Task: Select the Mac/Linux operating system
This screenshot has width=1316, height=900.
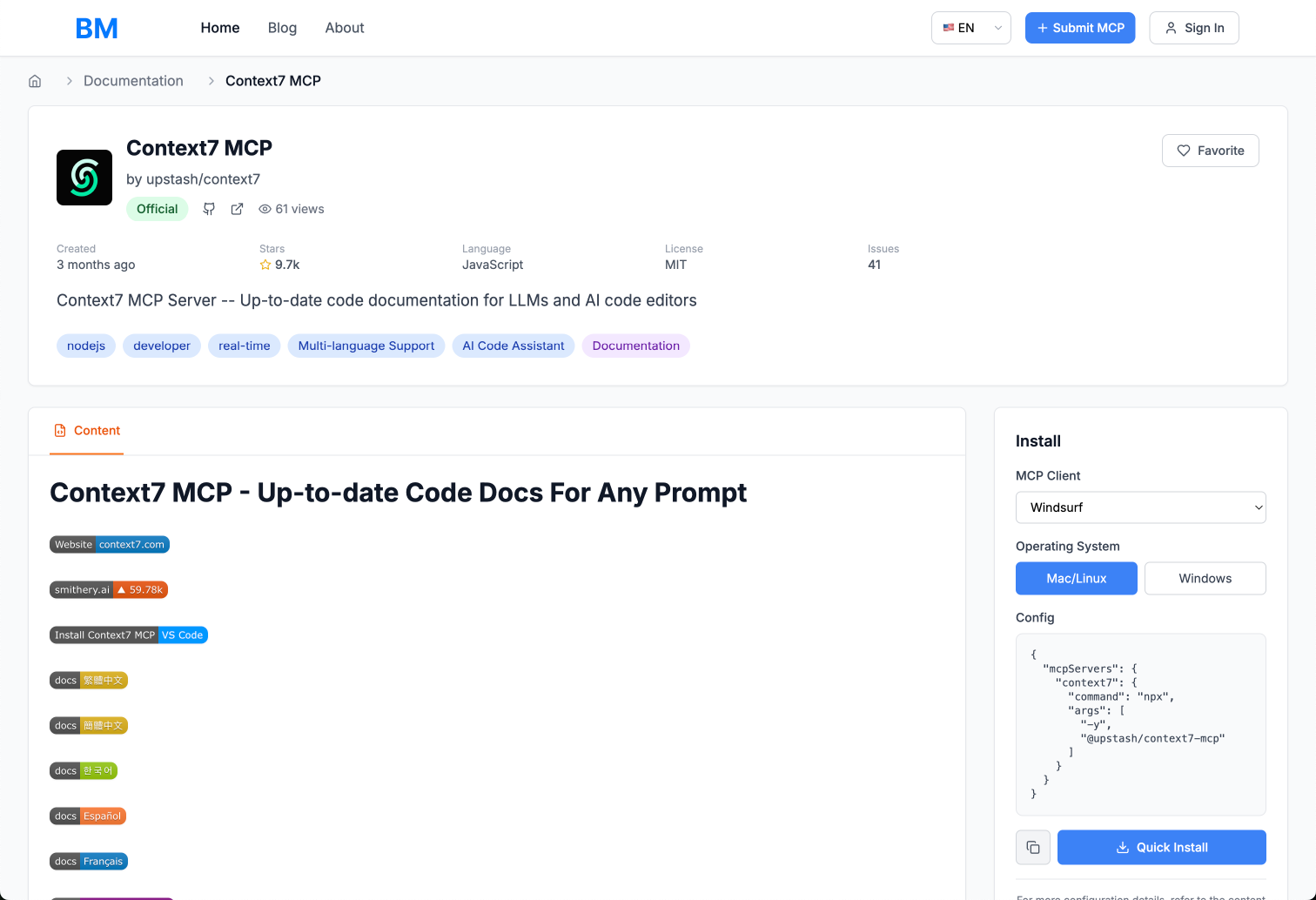Action: tap(1077, 578)
